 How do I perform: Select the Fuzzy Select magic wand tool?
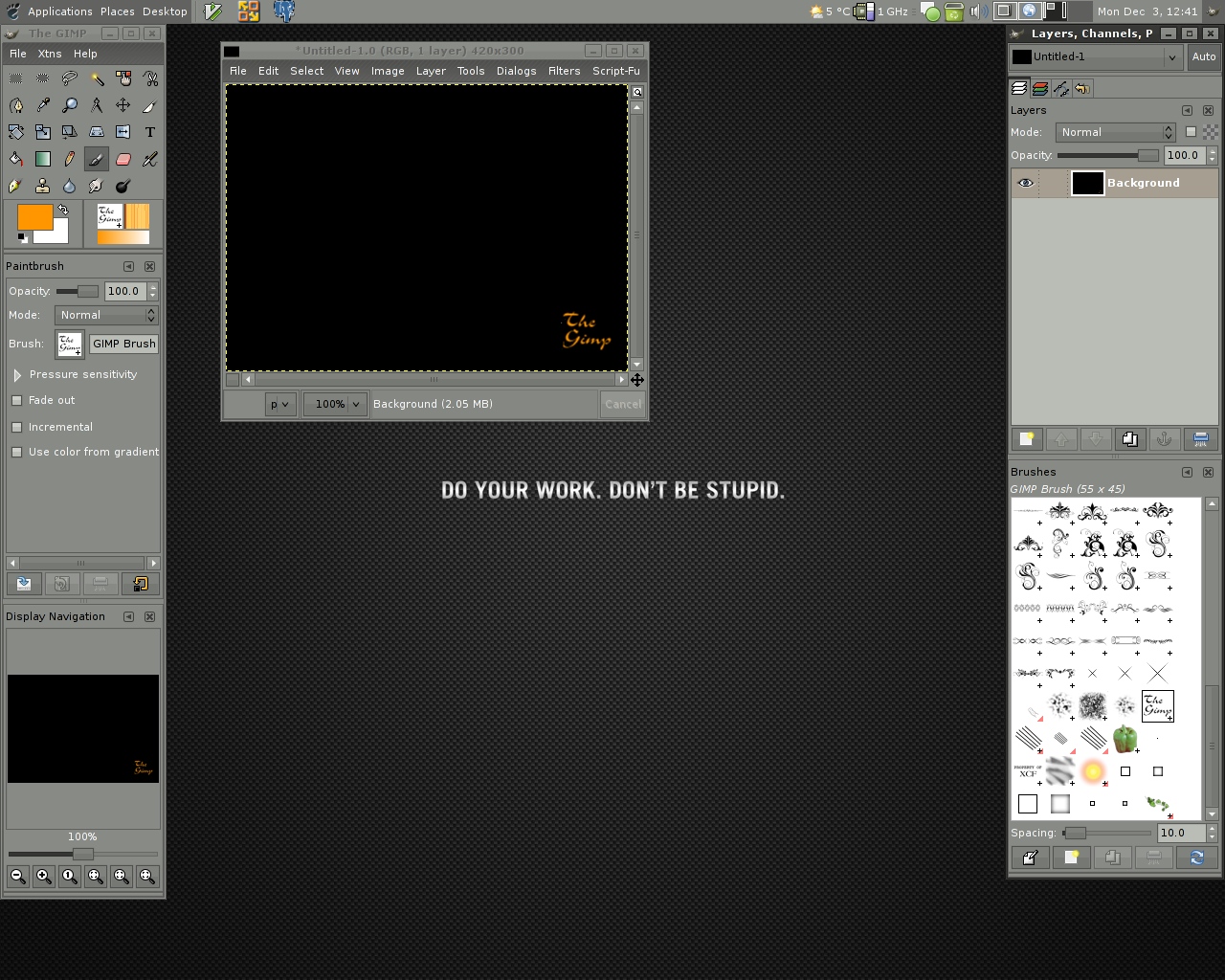pos(97,78)
